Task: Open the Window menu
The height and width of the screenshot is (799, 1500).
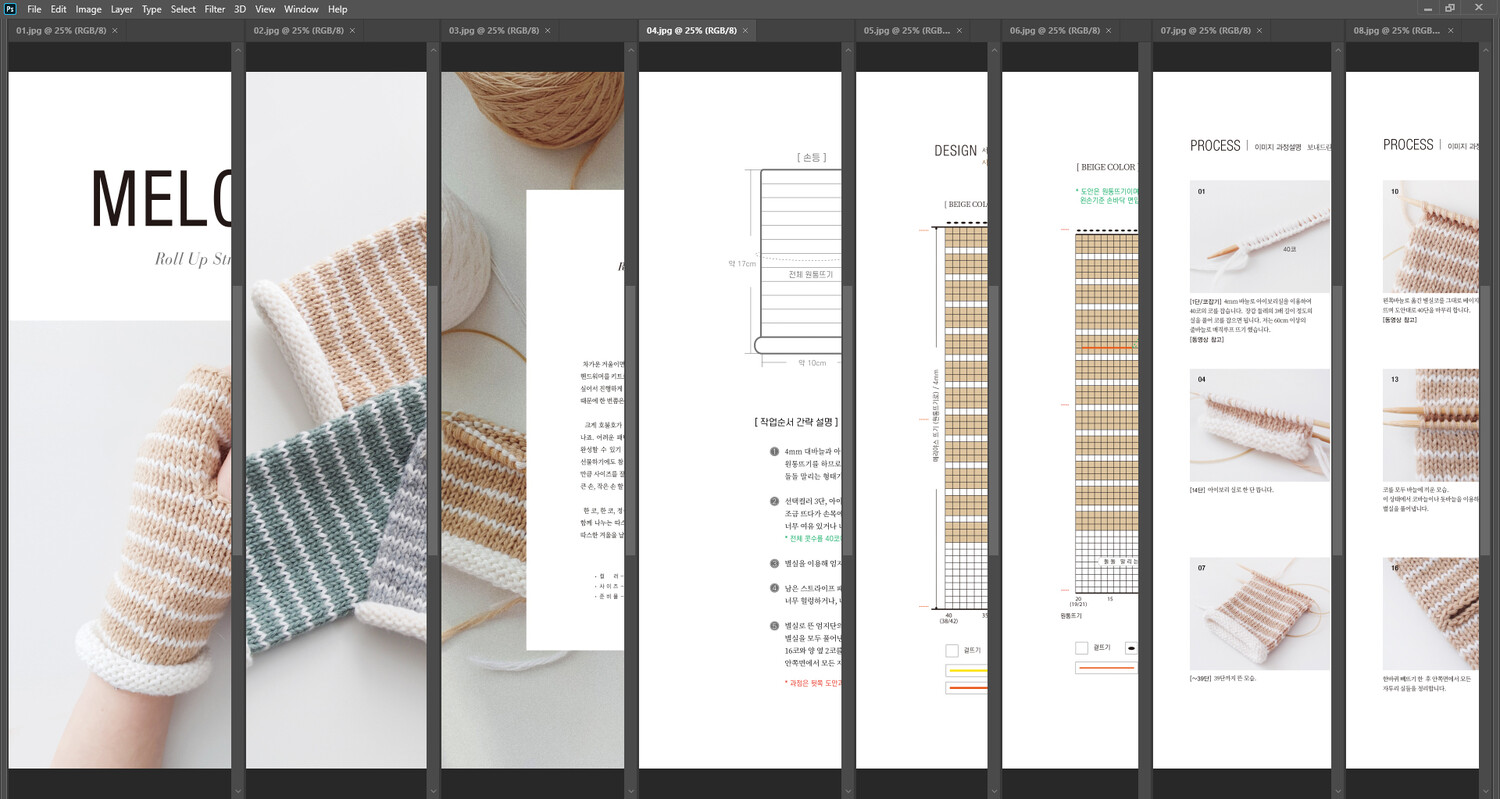Action: [301, 9]
